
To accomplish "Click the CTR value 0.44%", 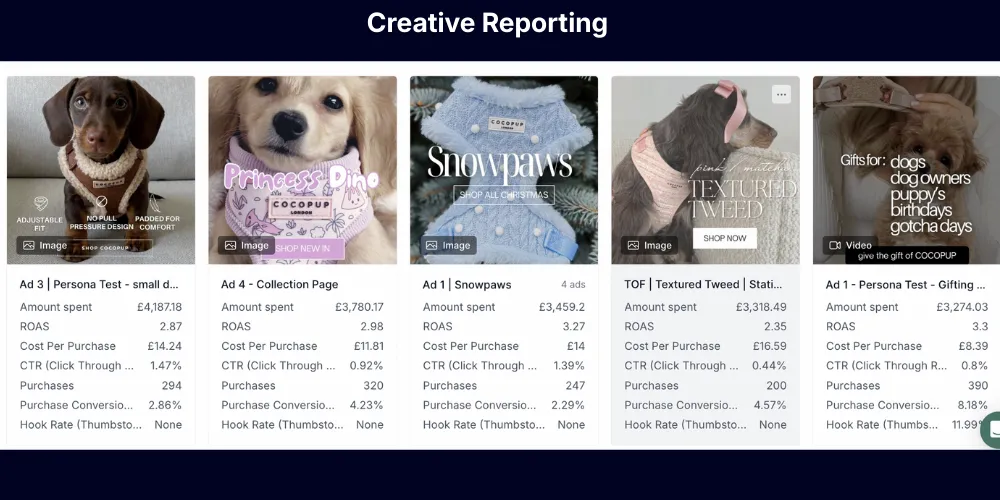I will [x=770, y=366].
